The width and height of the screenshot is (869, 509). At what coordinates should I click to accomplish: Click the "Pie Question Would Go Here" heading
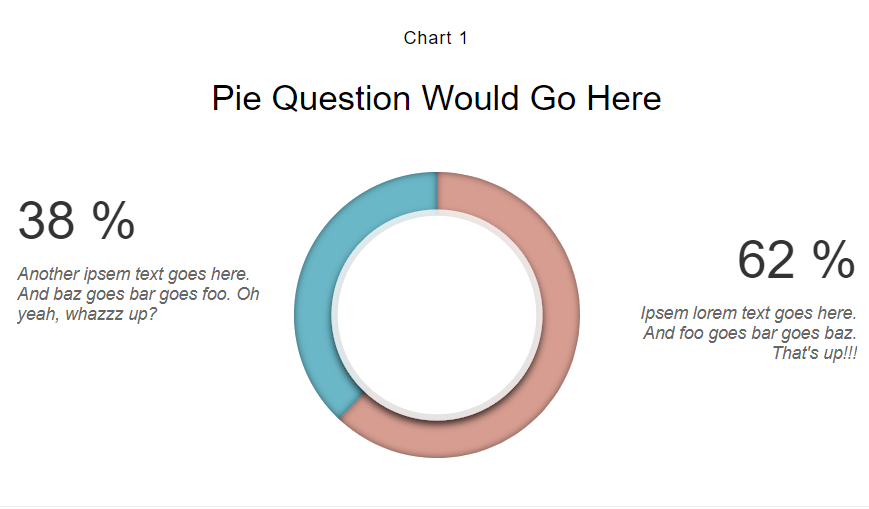tap(437, 98)
